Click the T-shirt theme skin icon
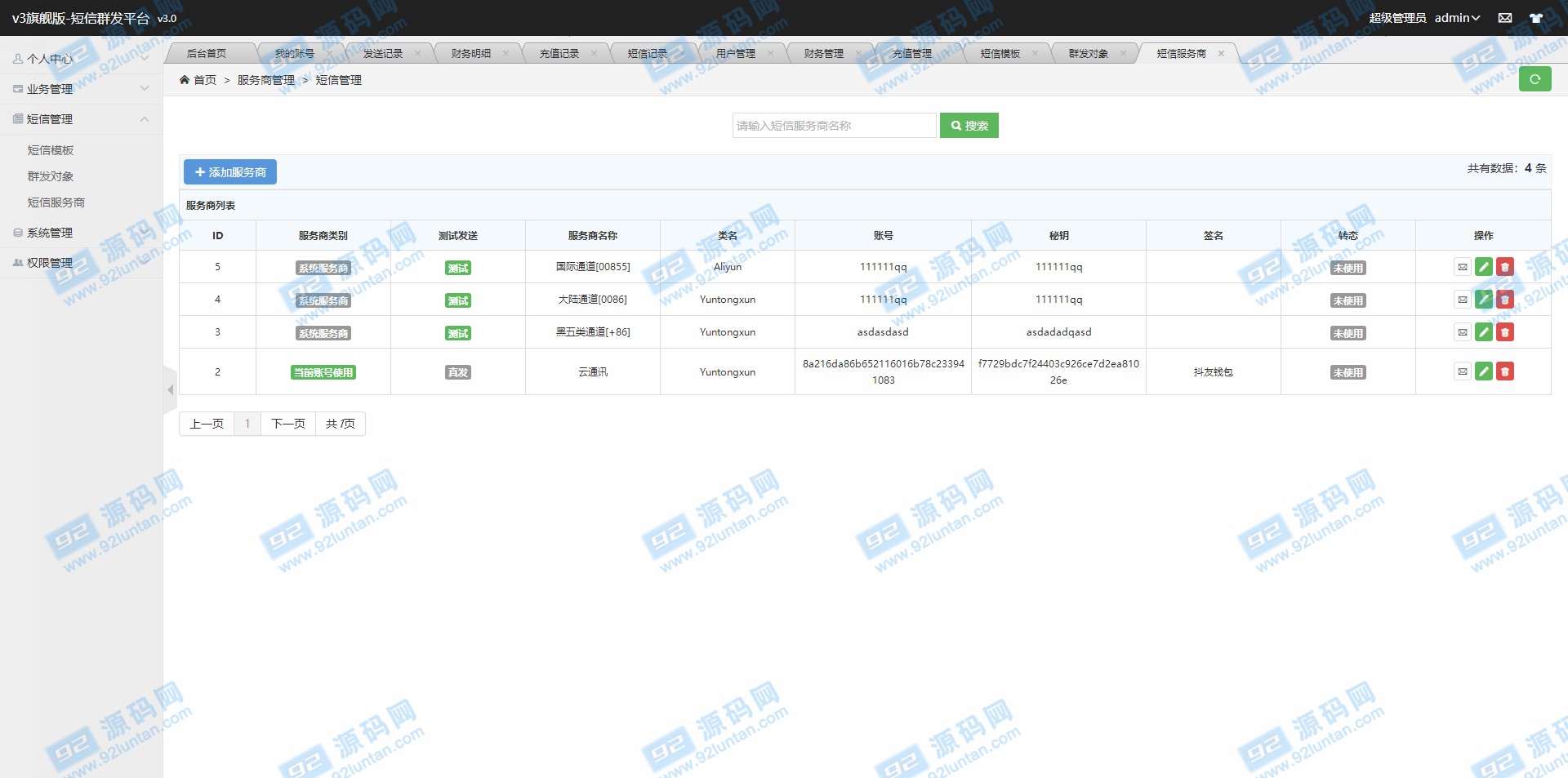This screenshot has height=778, width=1568. pyautogui.click(x=1535, y=18)
